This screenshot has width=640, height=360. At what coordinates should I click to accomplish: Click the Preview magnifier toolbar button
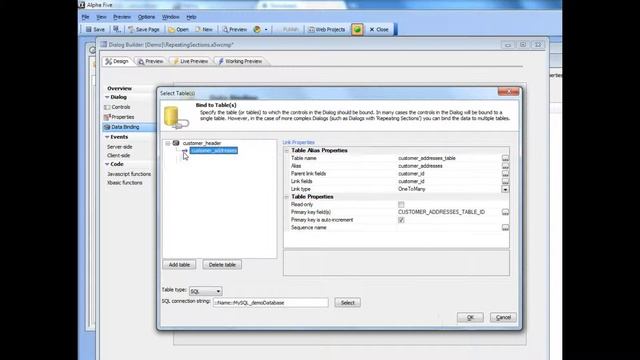tap(235, 29)
